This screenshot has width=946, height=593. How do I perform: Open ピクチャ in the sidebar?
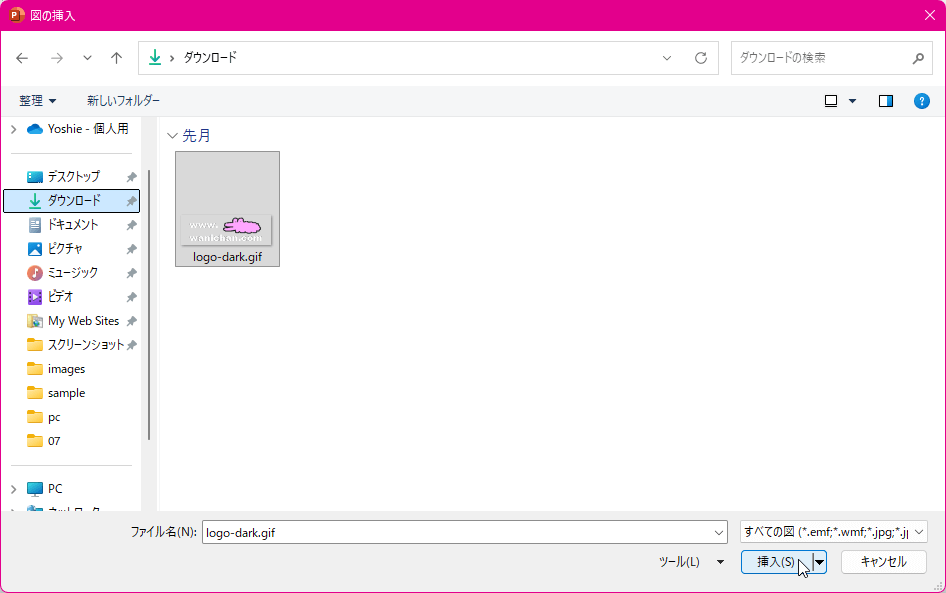coord(65,249)
